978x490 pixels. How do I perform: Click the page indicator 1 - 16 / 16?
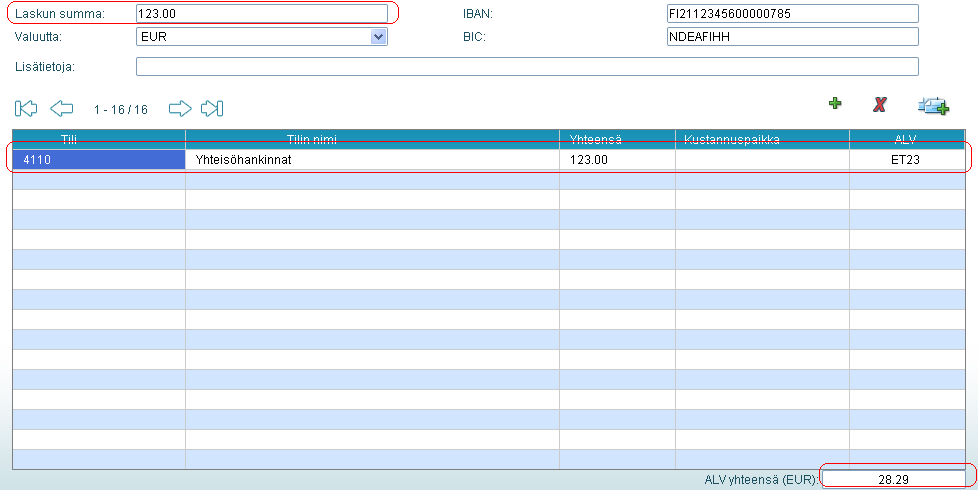[121, 110]
